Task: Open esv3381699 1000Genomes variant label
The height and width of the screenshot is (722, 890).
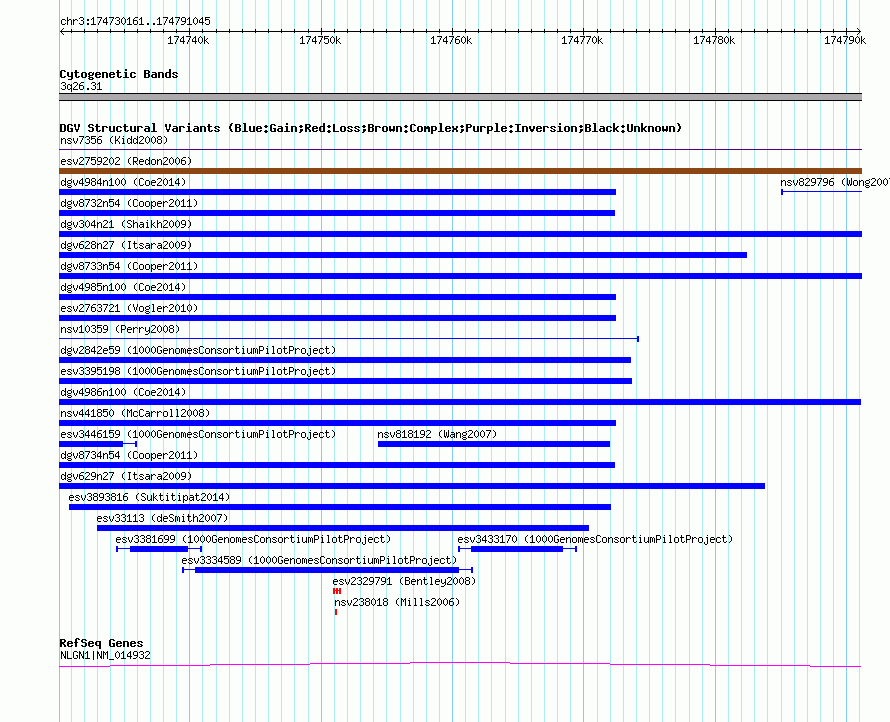Action: coord(253,539)
